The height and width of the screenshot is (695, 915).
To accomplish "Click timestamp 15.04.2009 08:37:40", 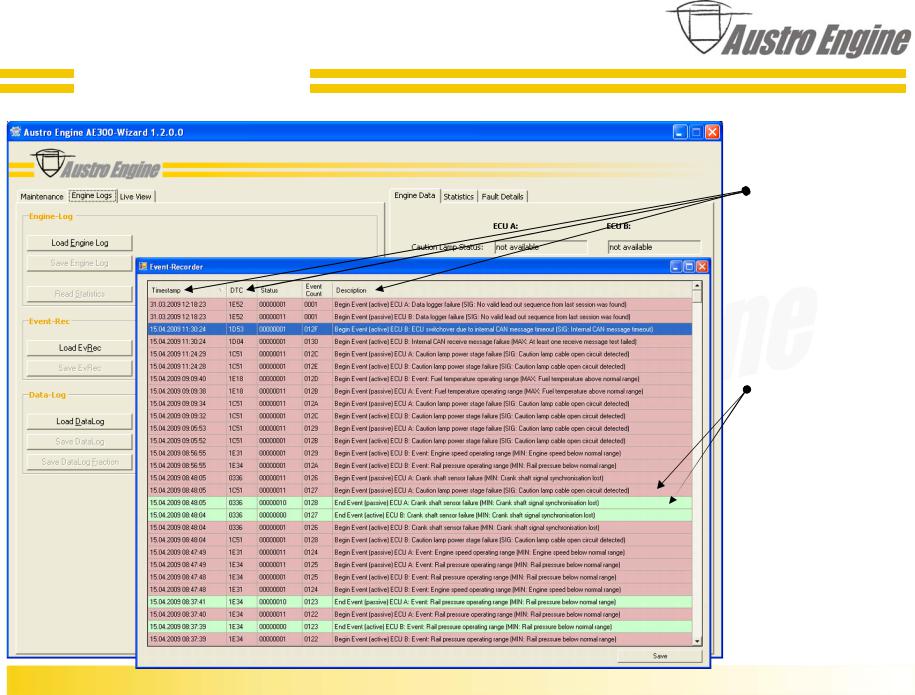I will tap(177, 614).
